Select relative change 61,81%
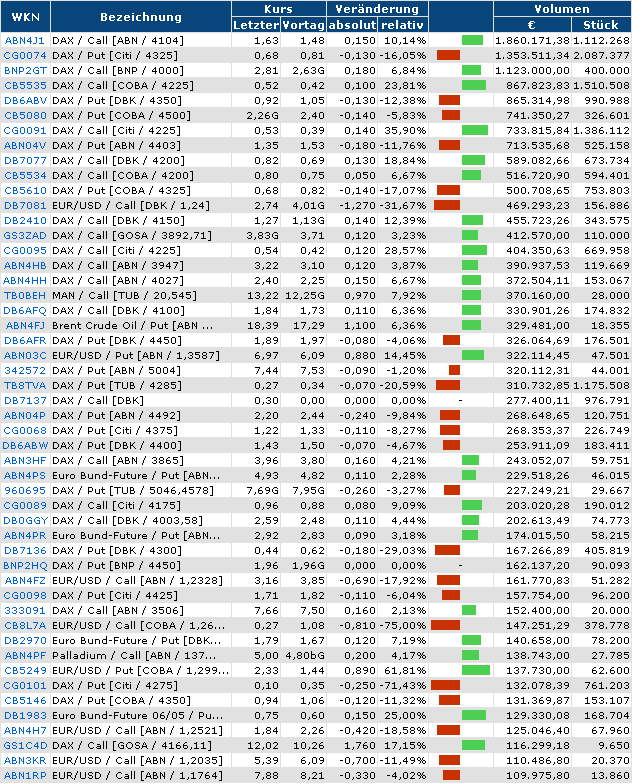 [405, 670]
